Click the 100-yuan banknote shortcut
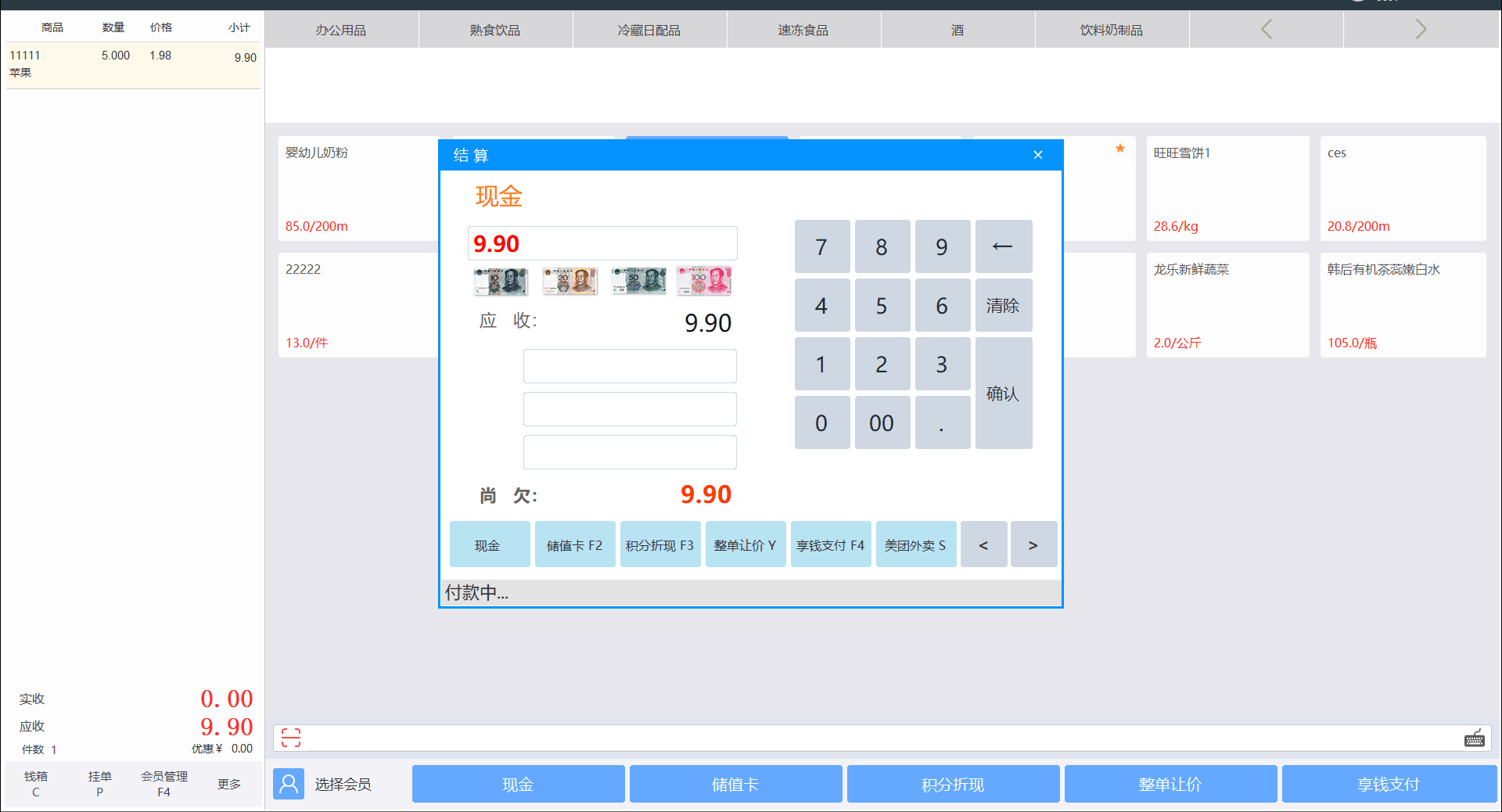This screenshot has height=812, width=1502. pos(703,280)
